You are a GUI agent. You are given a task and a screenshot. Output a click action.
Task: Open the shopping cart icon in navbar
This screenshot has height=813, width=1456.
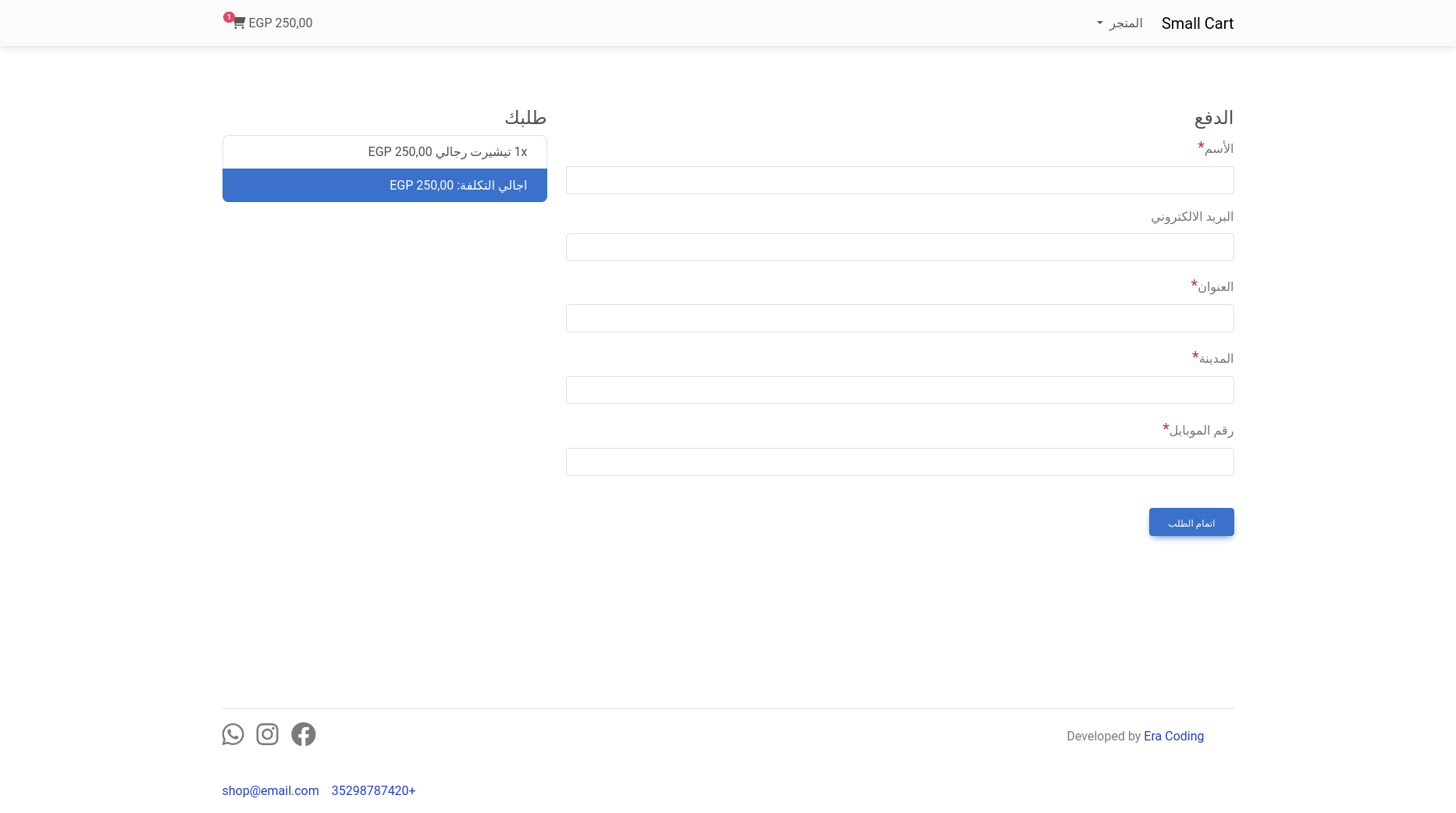(239, 23)
